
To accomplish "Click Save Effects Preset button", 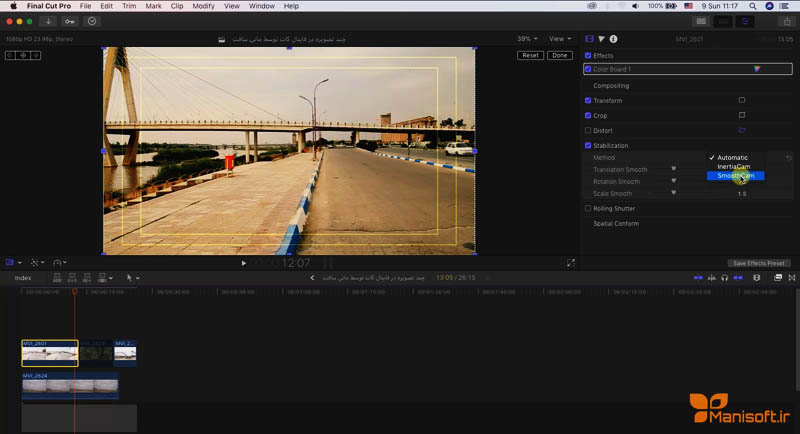I will 759,263.
